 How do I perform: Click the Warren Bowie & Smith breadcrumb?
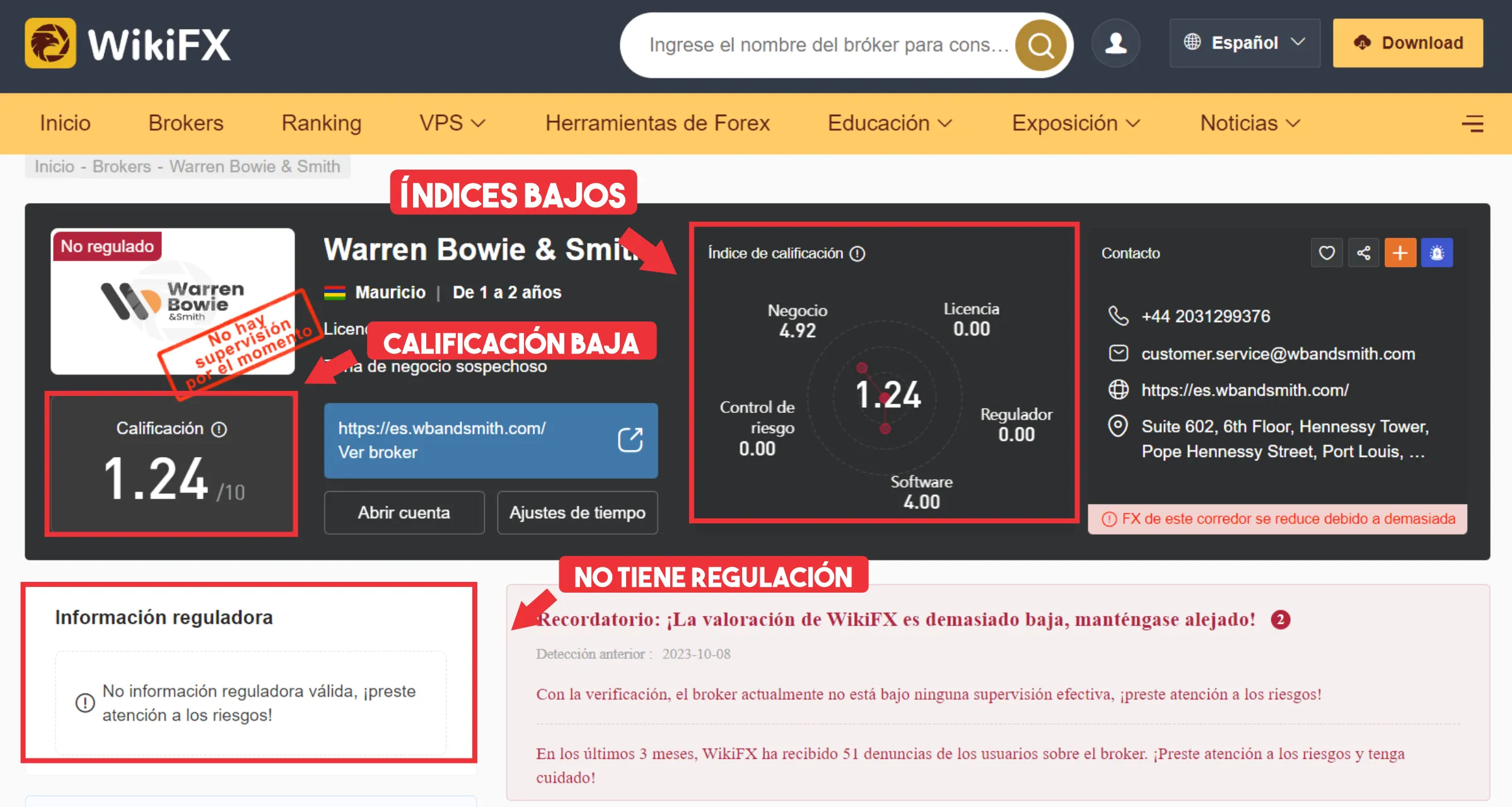point(255,166)
